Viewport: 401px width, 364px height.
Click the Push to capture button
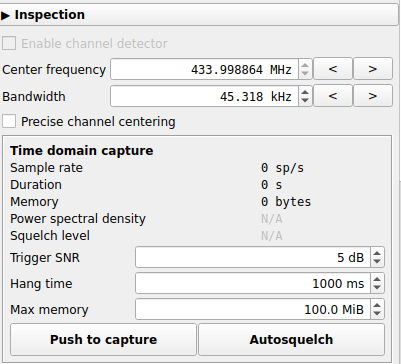(x=103, y=339)
